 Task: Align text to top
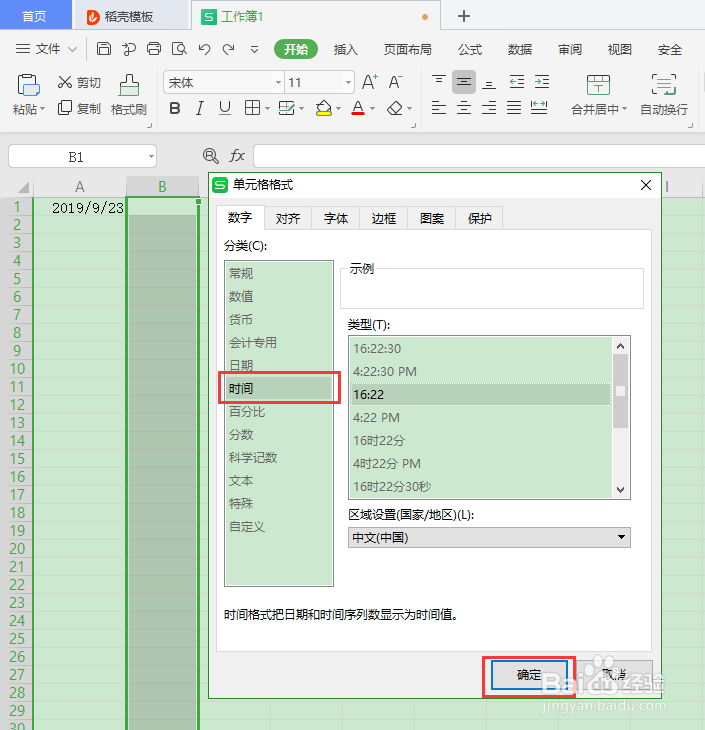tap(439, 82)
